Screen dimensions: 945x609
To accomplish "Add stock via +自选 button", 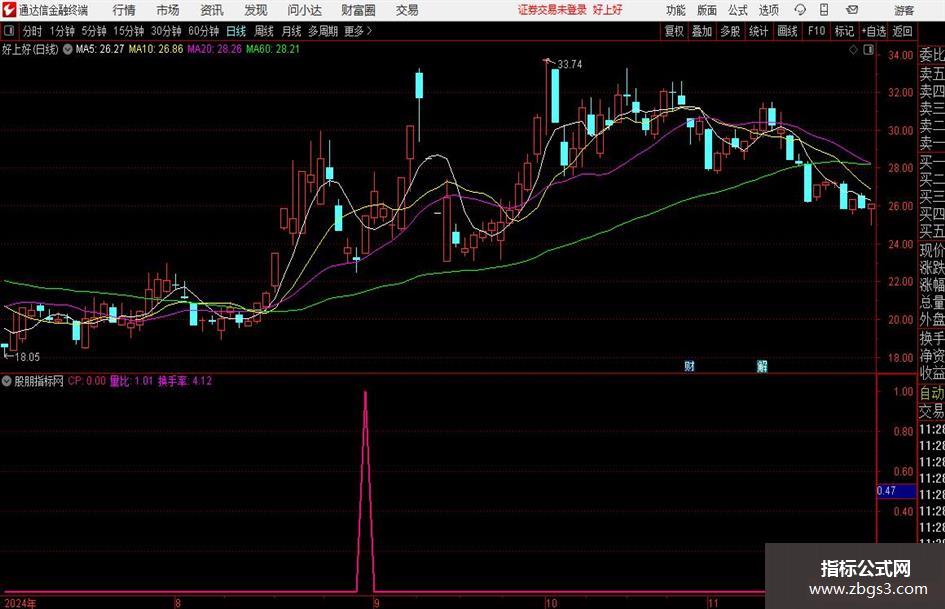I will pos(874,31).
